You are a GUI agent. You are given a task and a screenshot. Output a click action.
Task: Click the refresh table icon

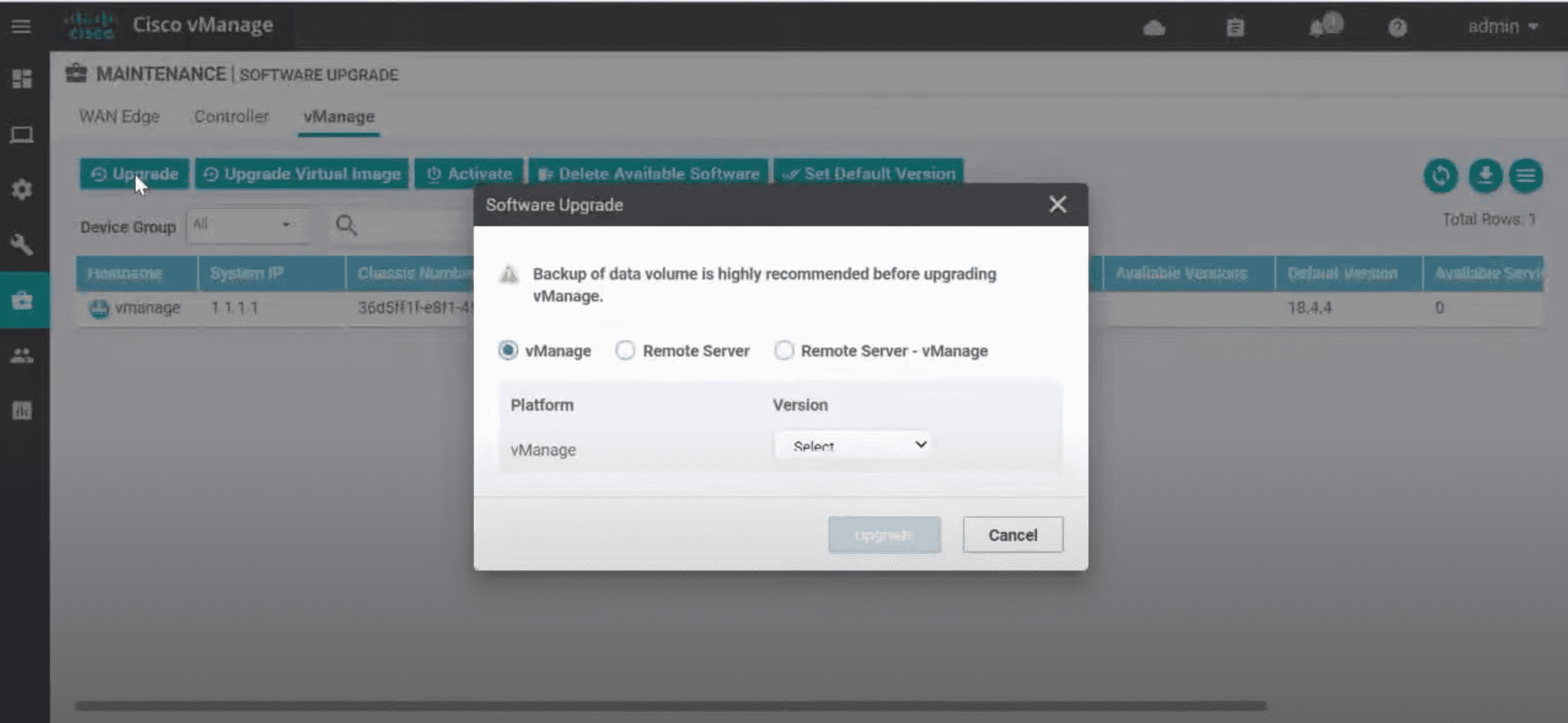tap(1440, 175)
